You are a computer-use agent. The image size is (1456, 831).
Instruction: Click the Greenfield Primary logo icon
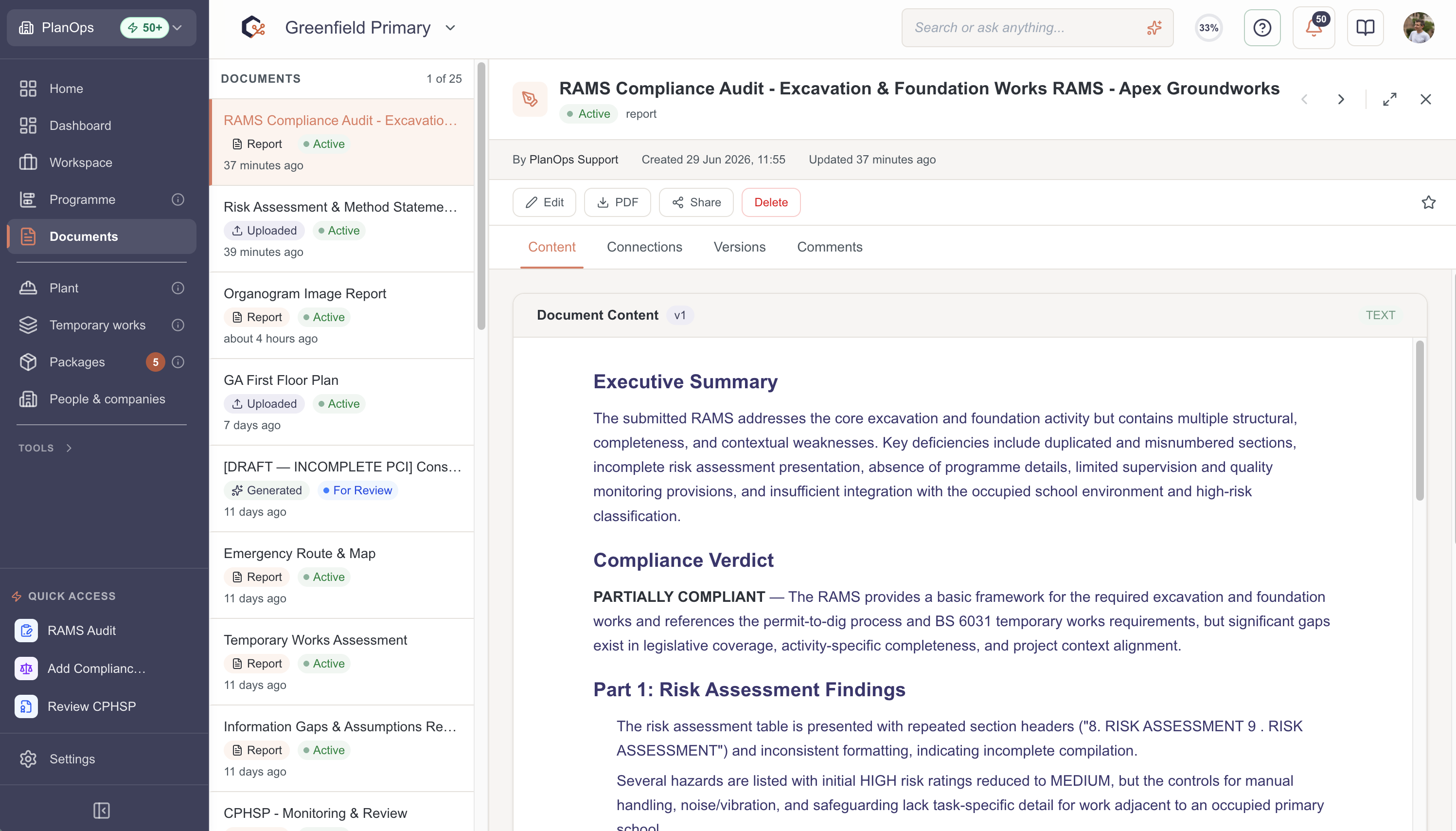(253, 27)
